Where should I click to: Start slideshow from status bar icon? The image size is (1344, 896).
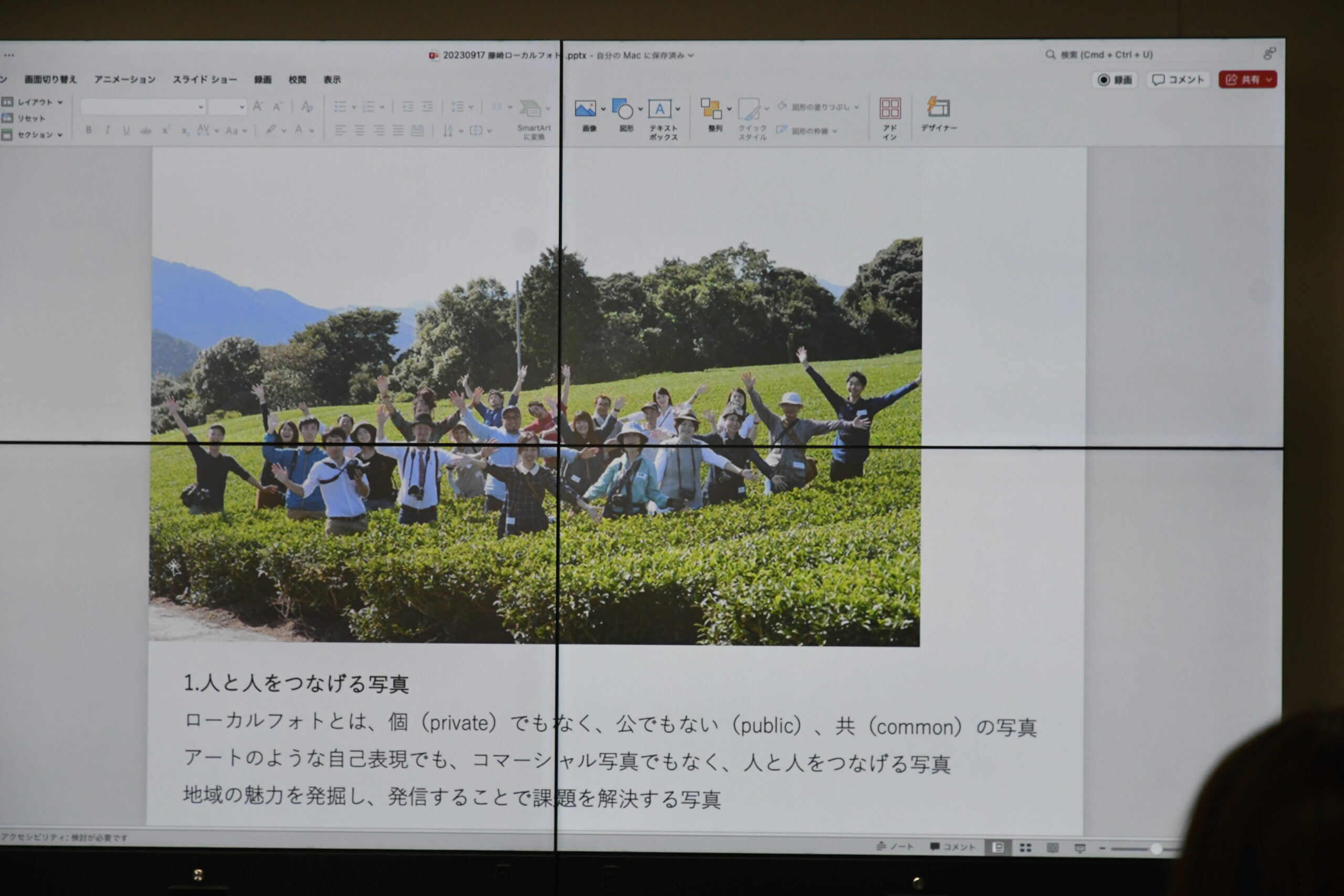1080,849
